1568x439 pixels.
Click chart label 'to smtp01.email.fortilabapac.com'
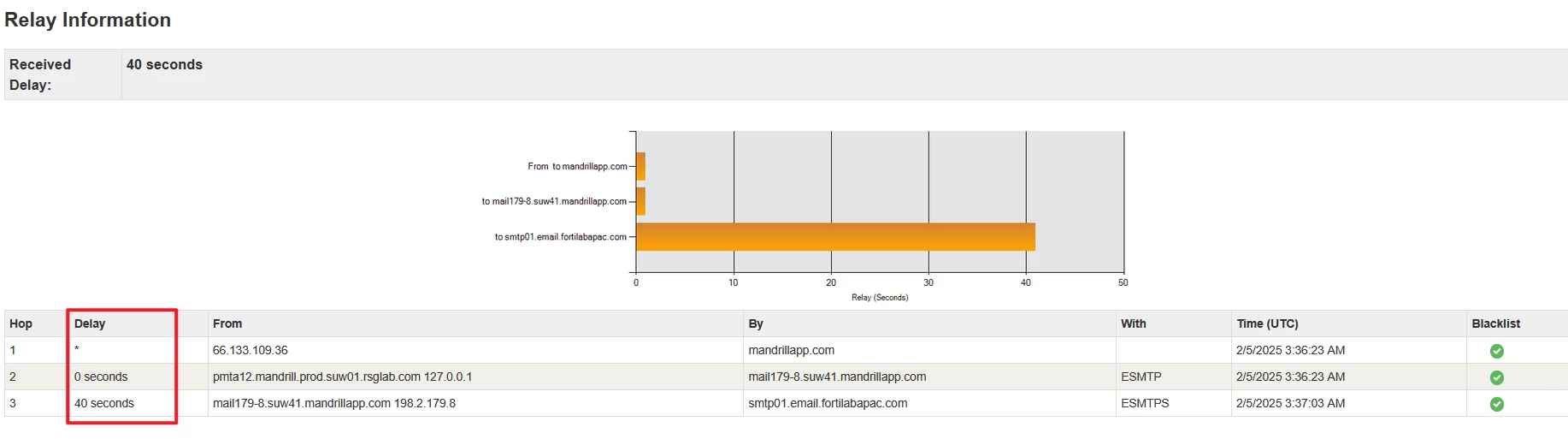561,237
